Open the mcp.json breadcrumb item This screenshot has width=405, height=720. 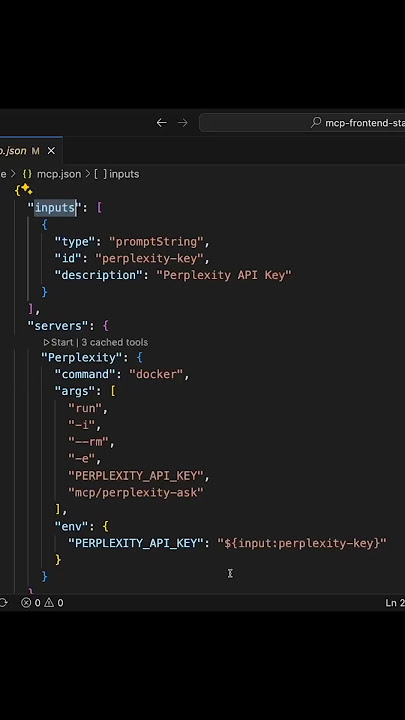59,174
